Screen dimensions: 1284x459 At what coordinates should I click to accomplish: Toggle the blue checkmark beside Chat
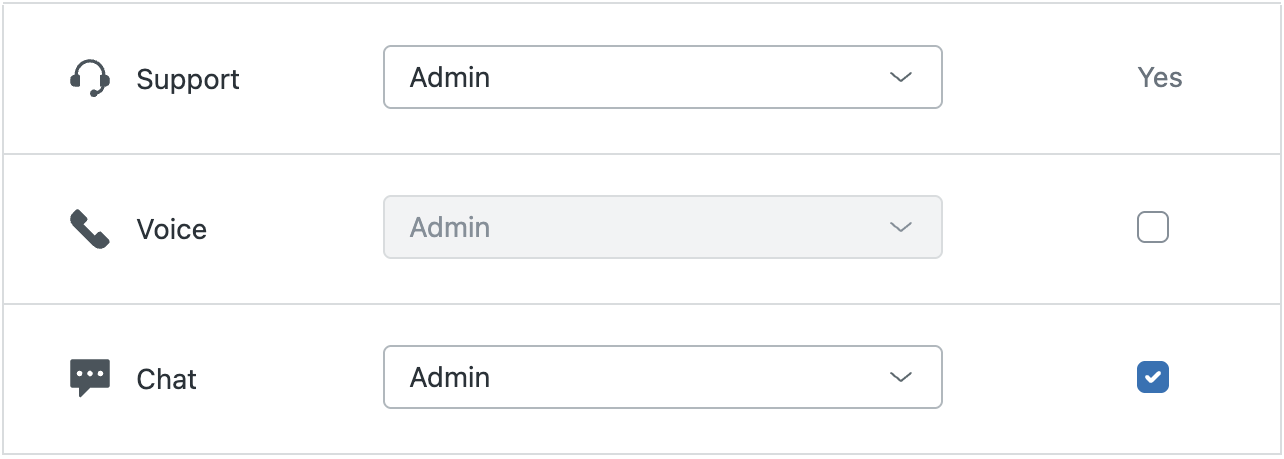1153,377
